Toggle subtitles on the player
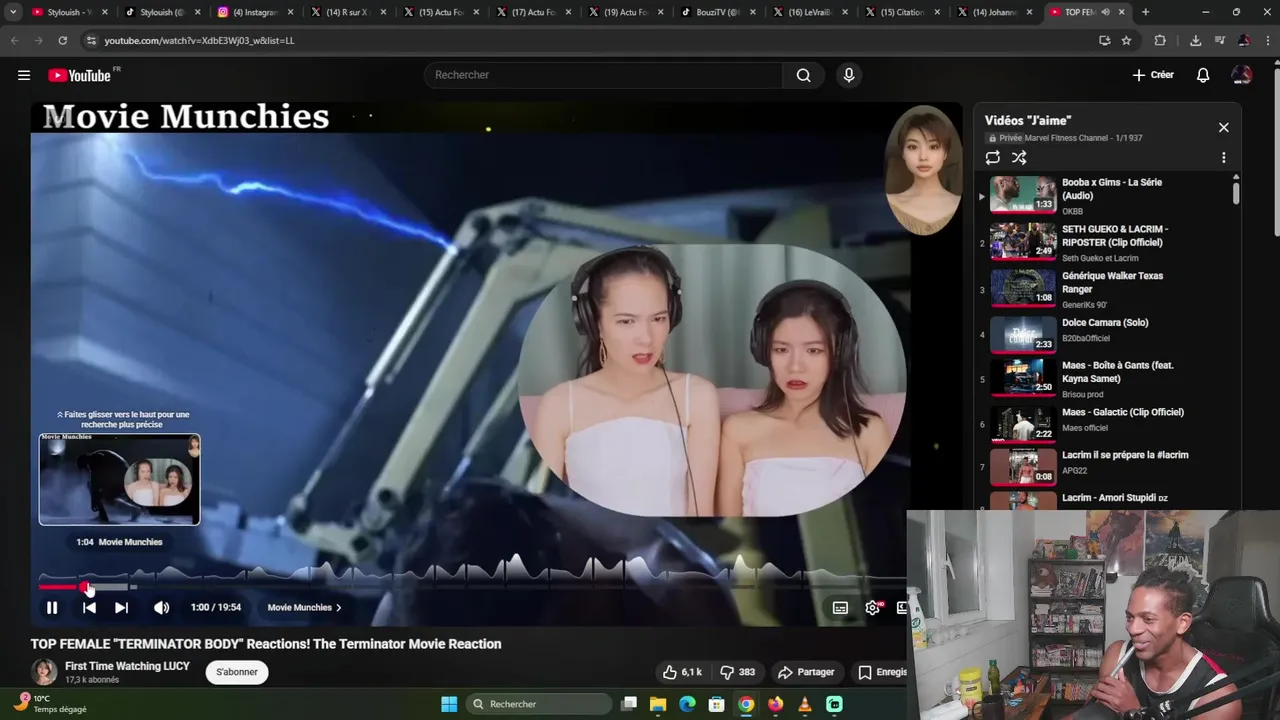The image size is (1280, 720). tap(840, 607)
